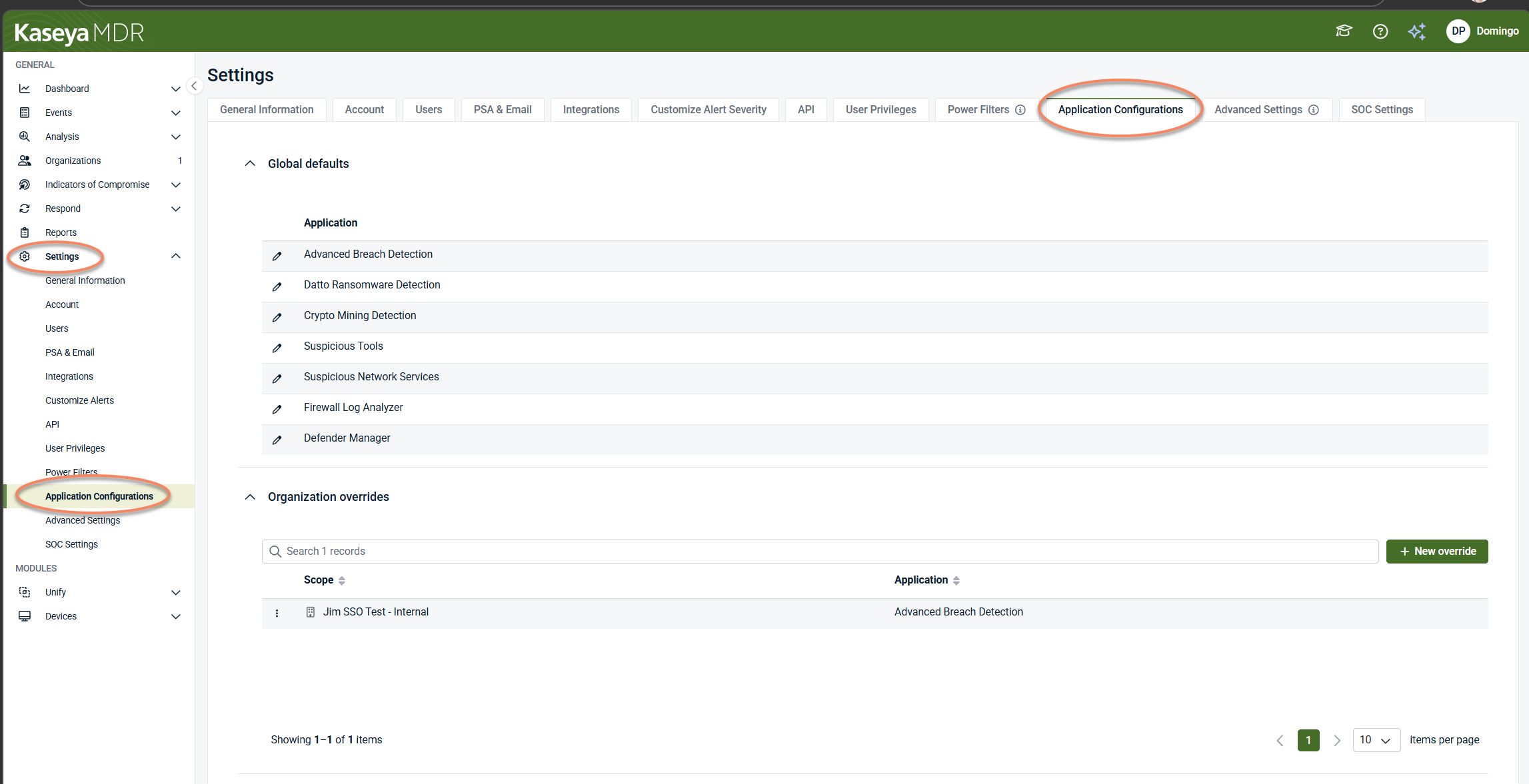1529x784 pixels.
Task: Edit Advanced Breach Detection global default
Action: (x=277, y=256)
